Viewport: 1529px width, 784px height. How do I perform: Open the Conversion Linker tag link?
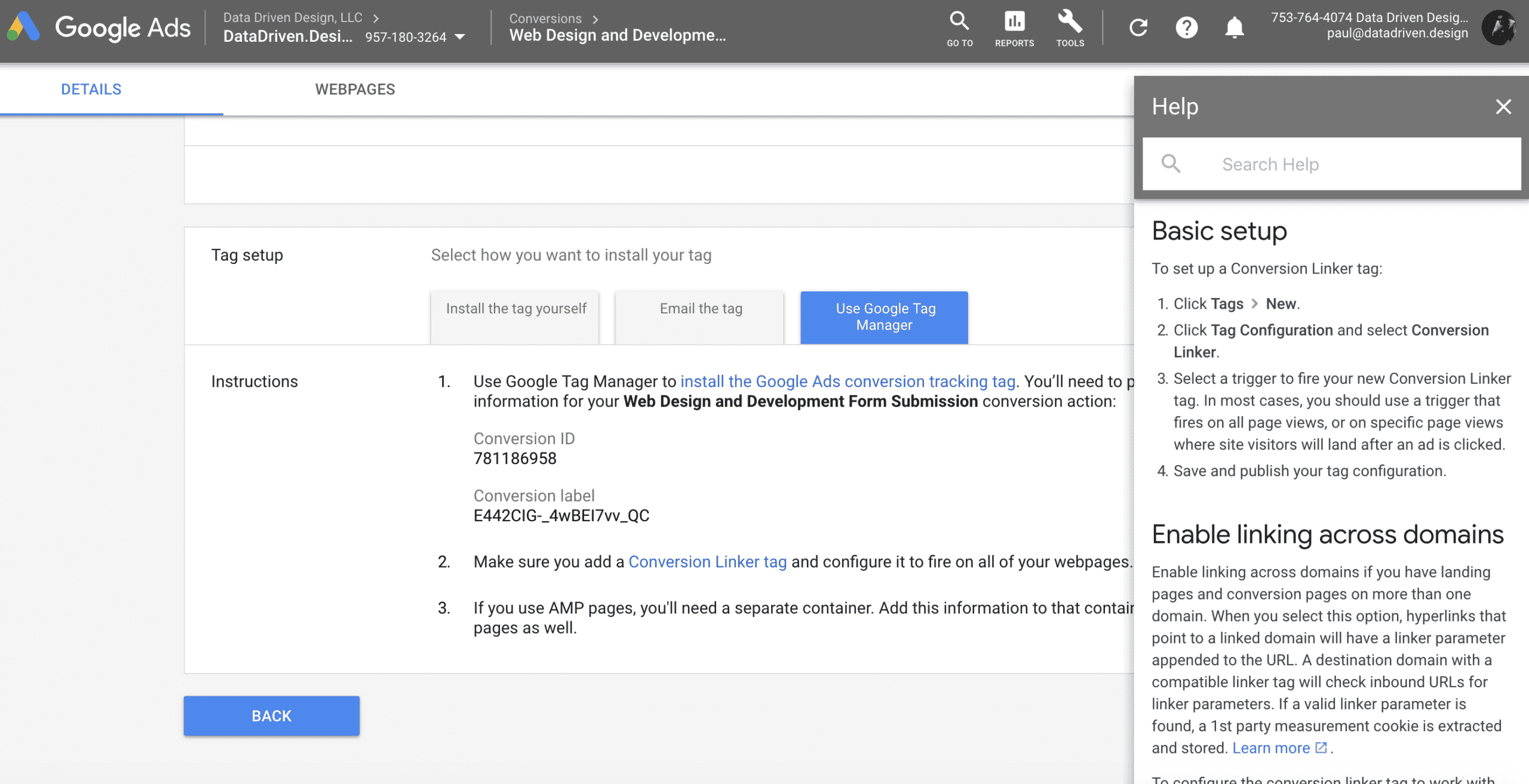tap(707, 562)
